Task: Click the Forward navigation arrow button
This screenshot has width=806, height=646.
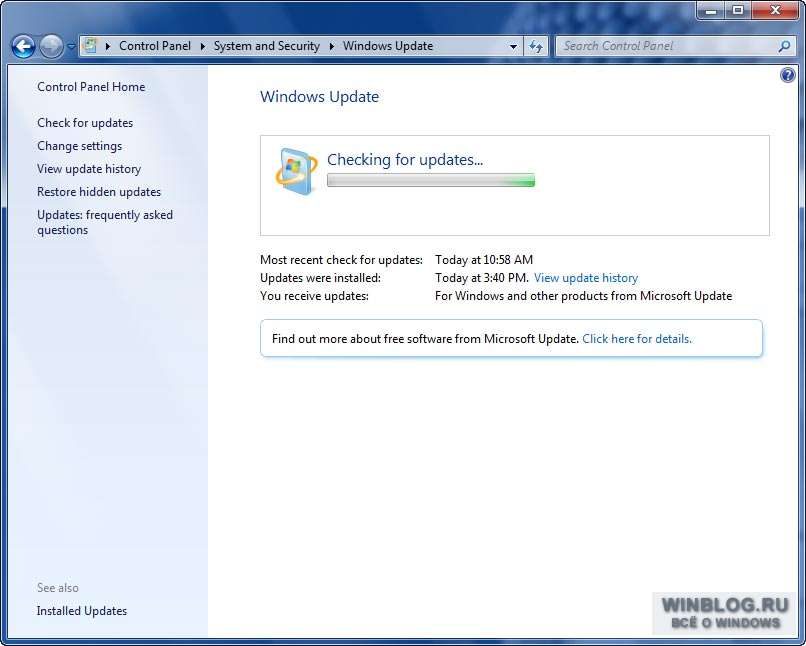Action: (x=51, y=47)
